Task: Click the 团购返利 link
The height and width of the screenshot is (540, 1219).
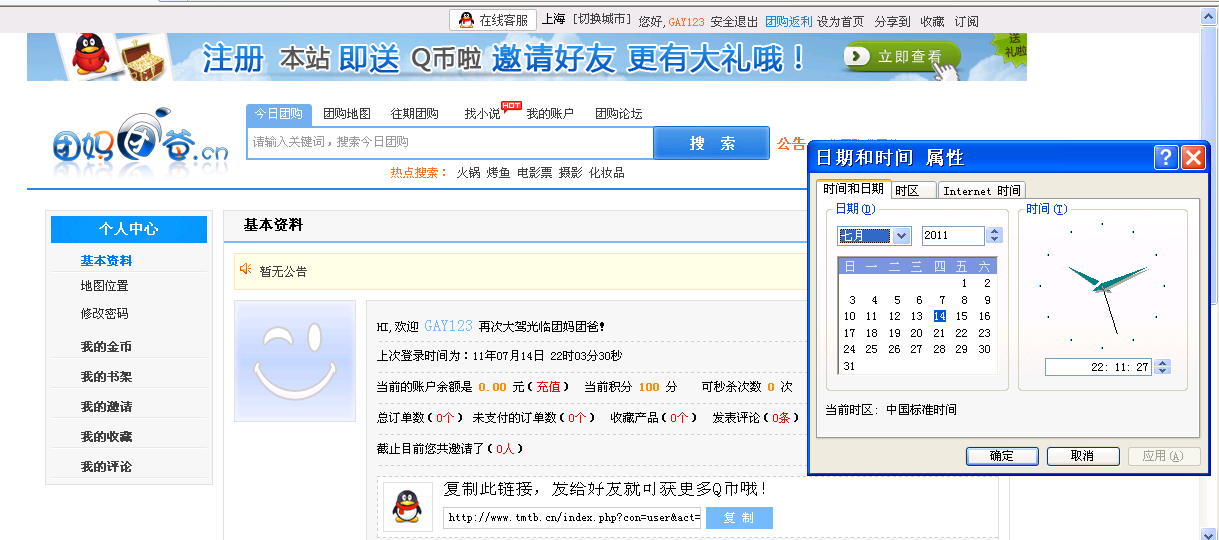Action: [789, 21]
